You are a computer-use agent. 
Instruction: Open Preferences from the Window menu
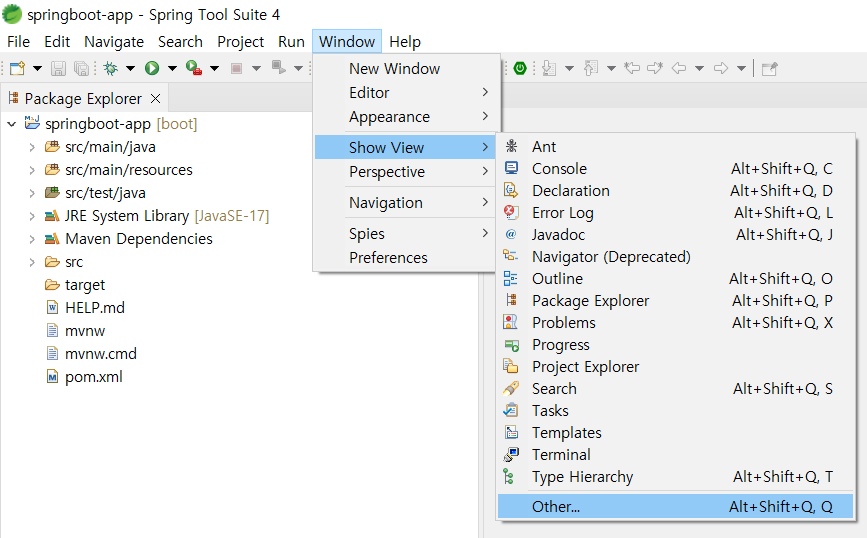coord(406,258)
